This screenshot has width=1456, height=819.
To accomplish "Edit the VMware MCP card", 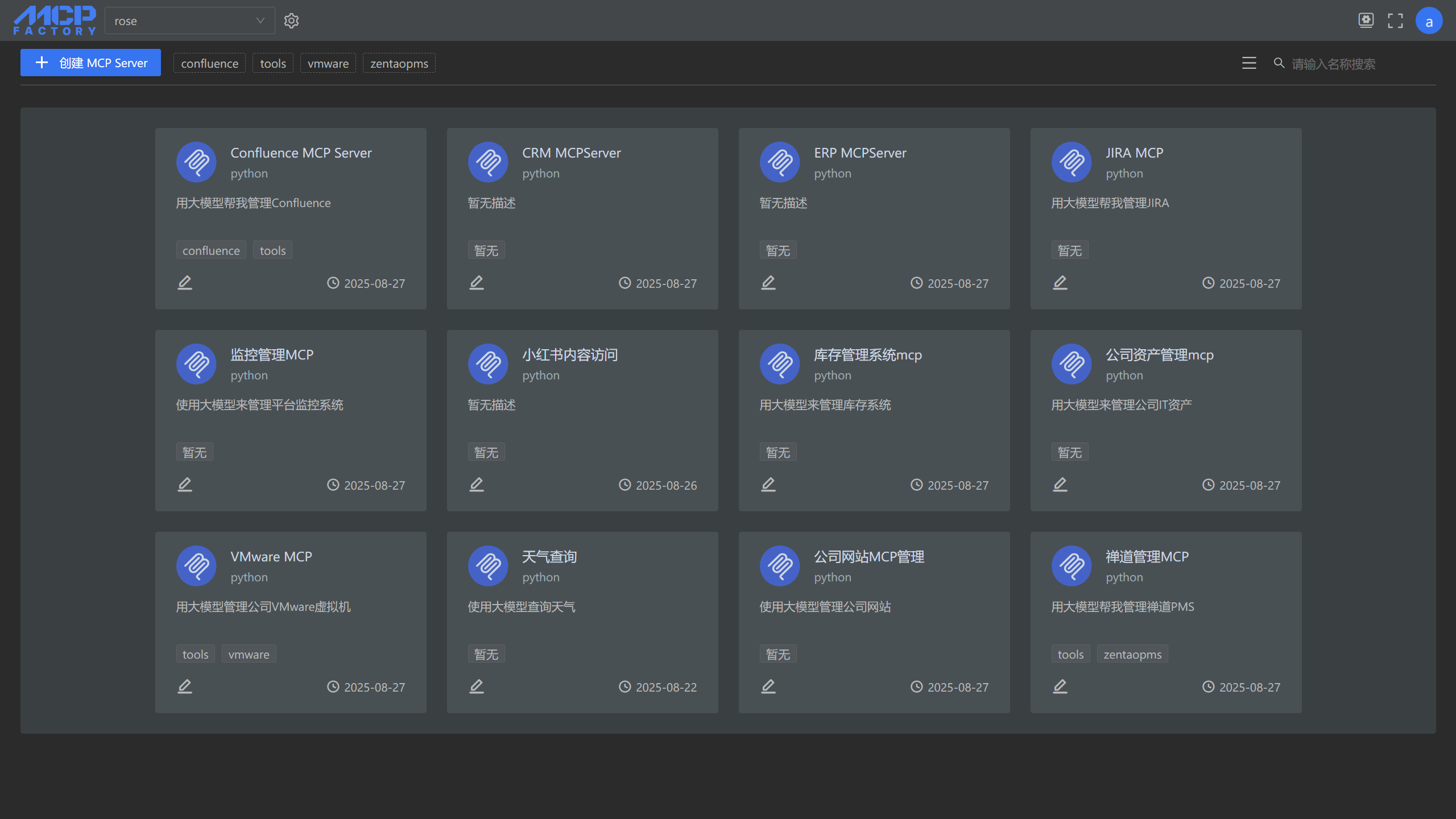I will (185, 686).
